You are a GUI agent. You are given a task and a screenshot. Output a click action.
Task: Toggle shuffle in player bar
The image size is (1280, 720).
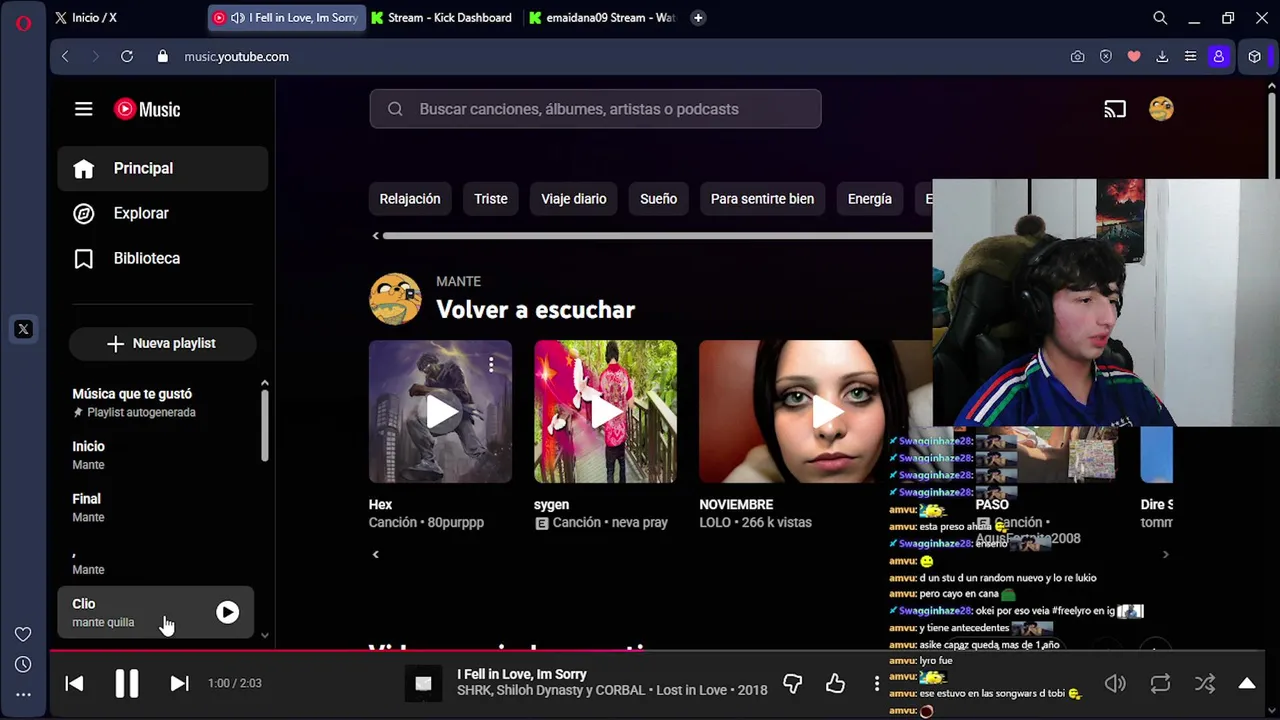1205,684
